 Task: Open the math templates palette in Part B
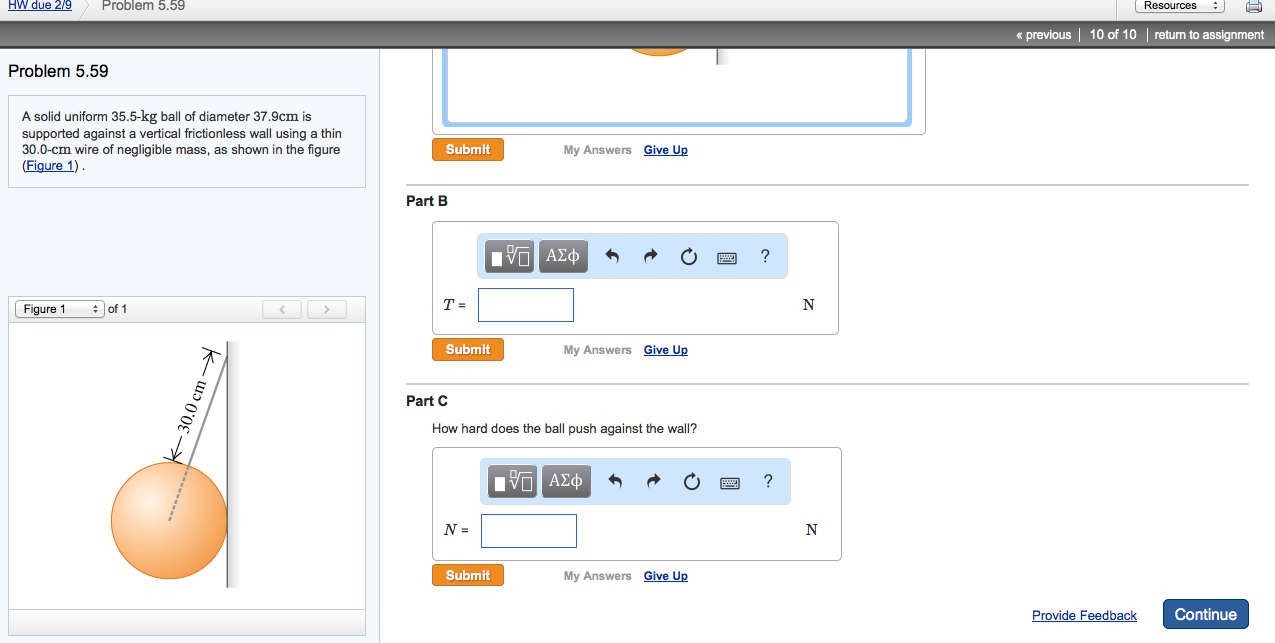509,256
